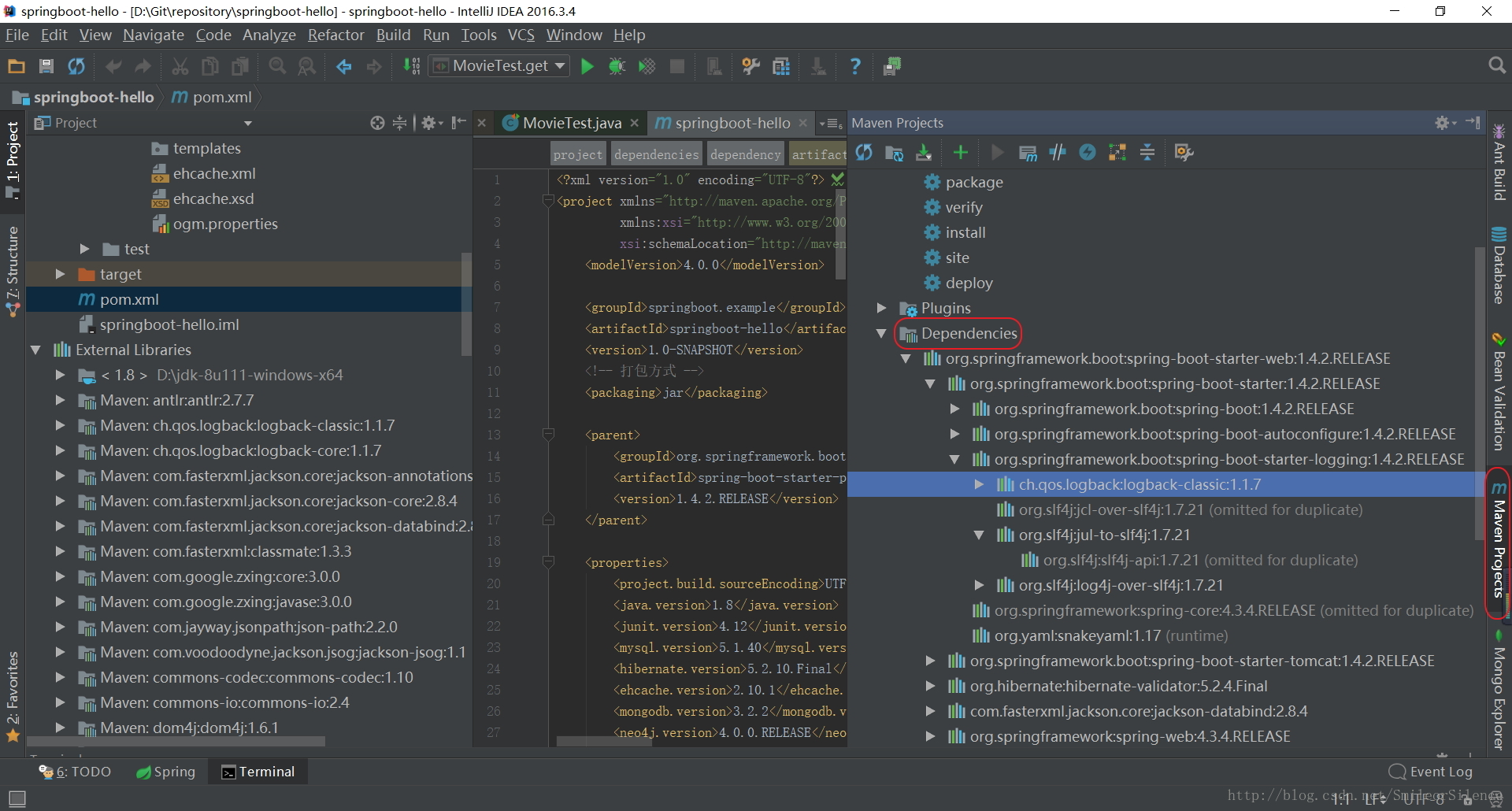The image size is (1512, 811).
Task: Switch to the MovieTest.java editor tab
Action: [572, 123]
